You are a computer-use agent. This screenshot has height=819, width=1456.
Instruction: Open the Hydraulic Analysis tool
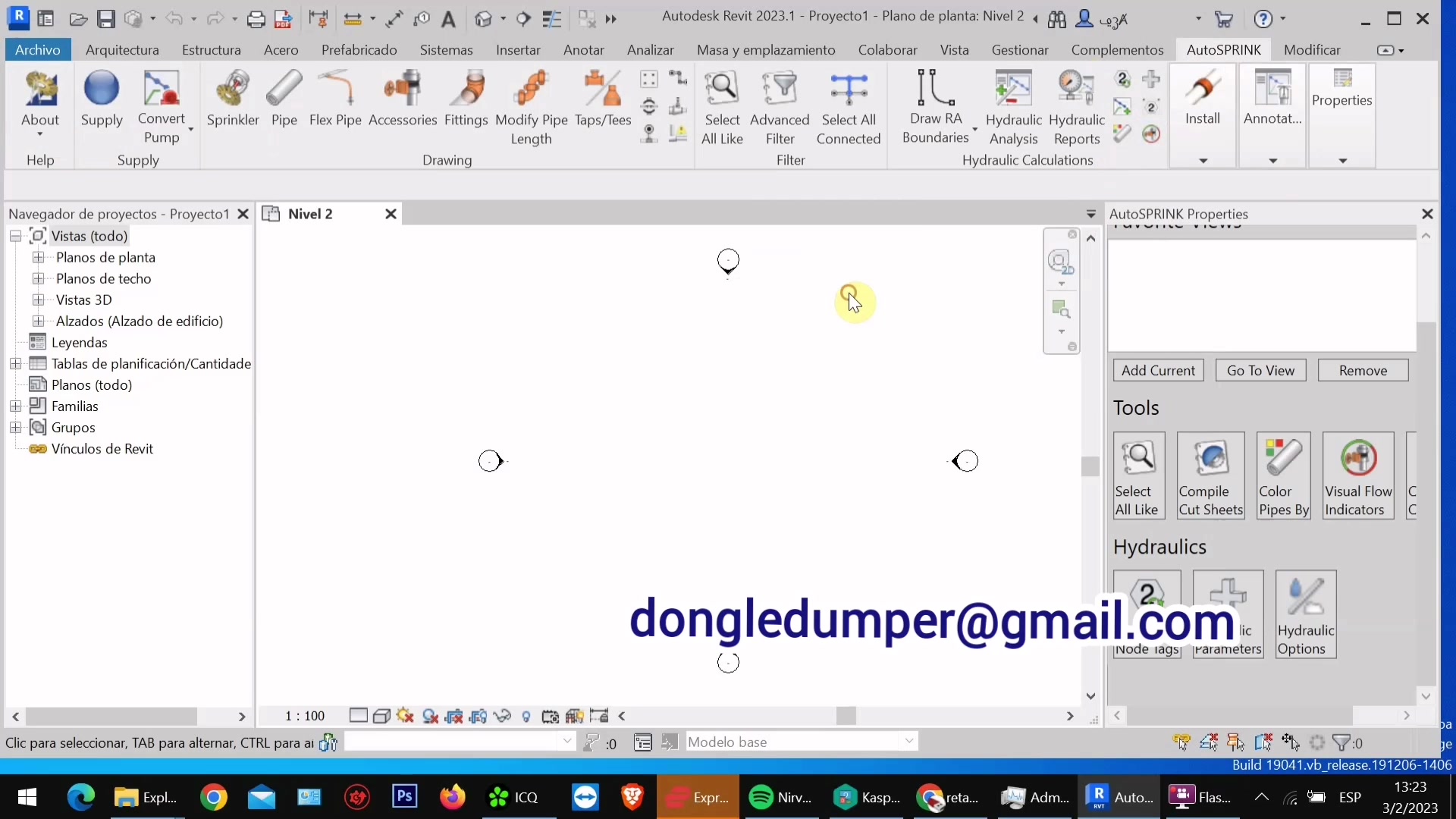coord(1014,108)
